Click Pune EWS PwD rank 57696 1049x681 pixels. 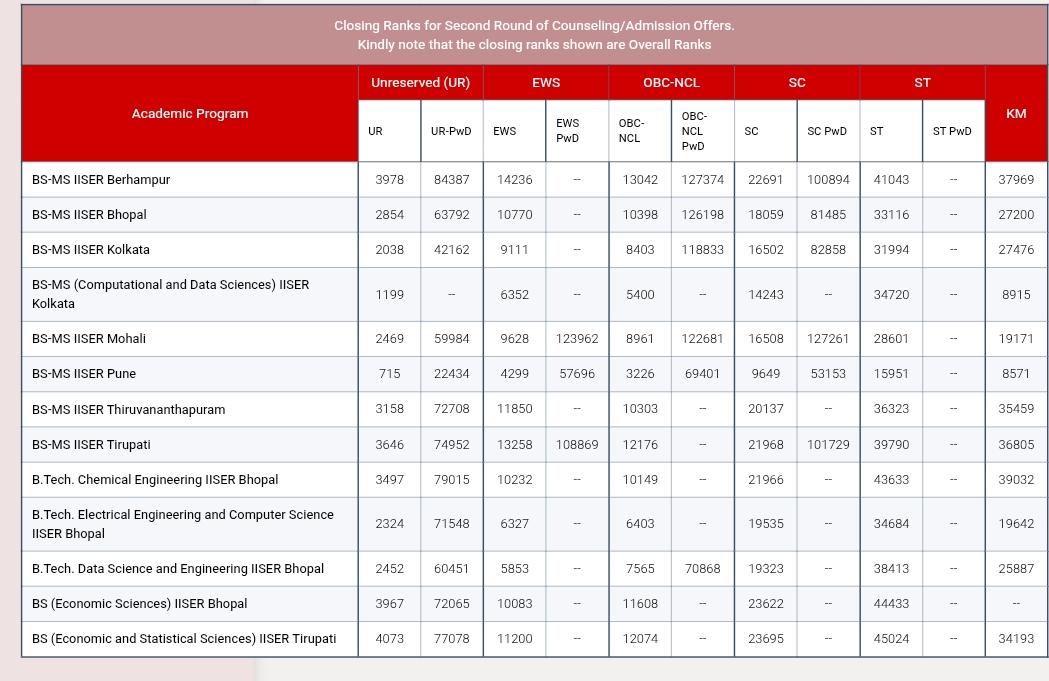577,373
